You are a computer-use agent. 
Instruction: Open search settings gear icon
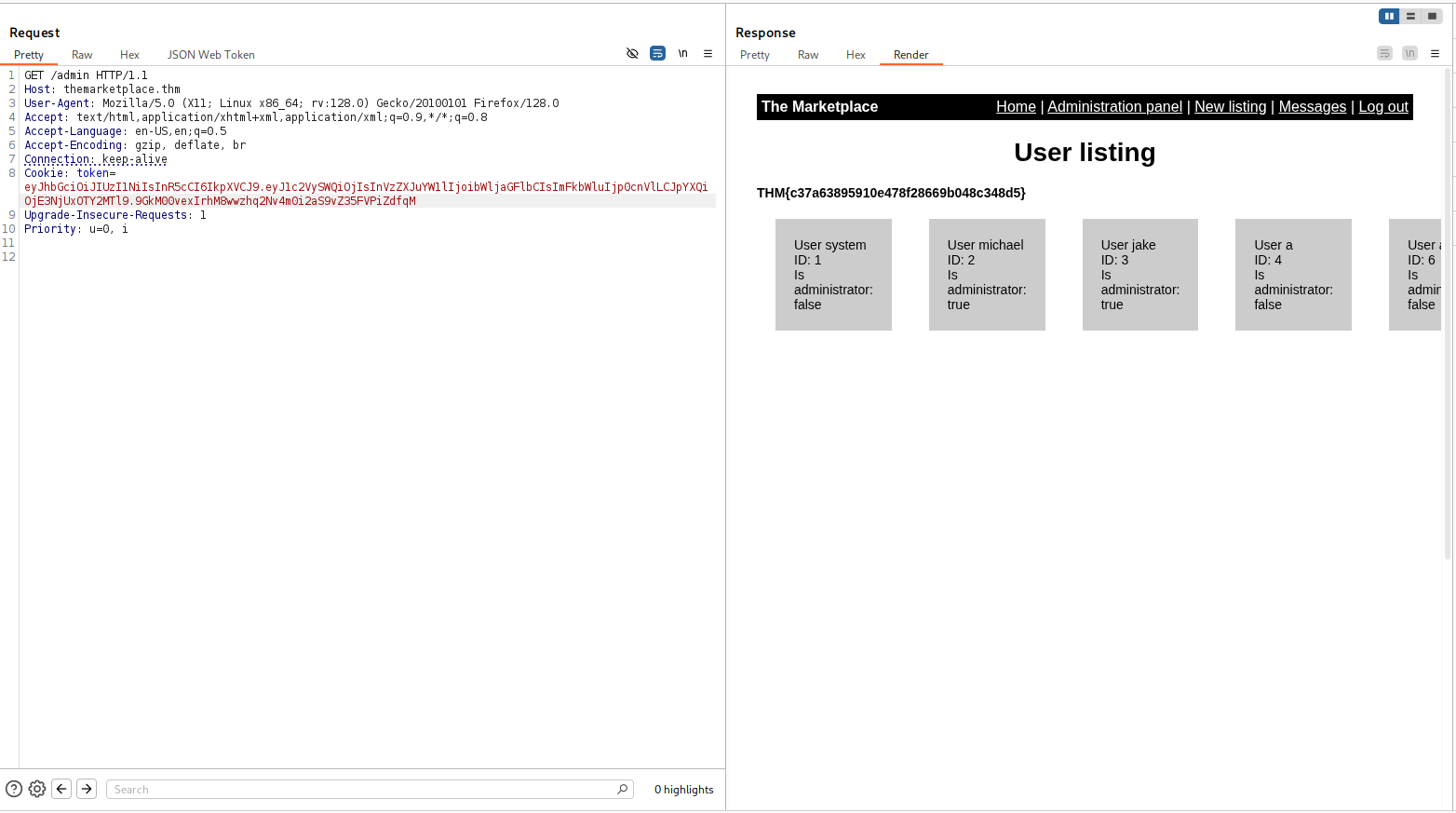[37, 789]
